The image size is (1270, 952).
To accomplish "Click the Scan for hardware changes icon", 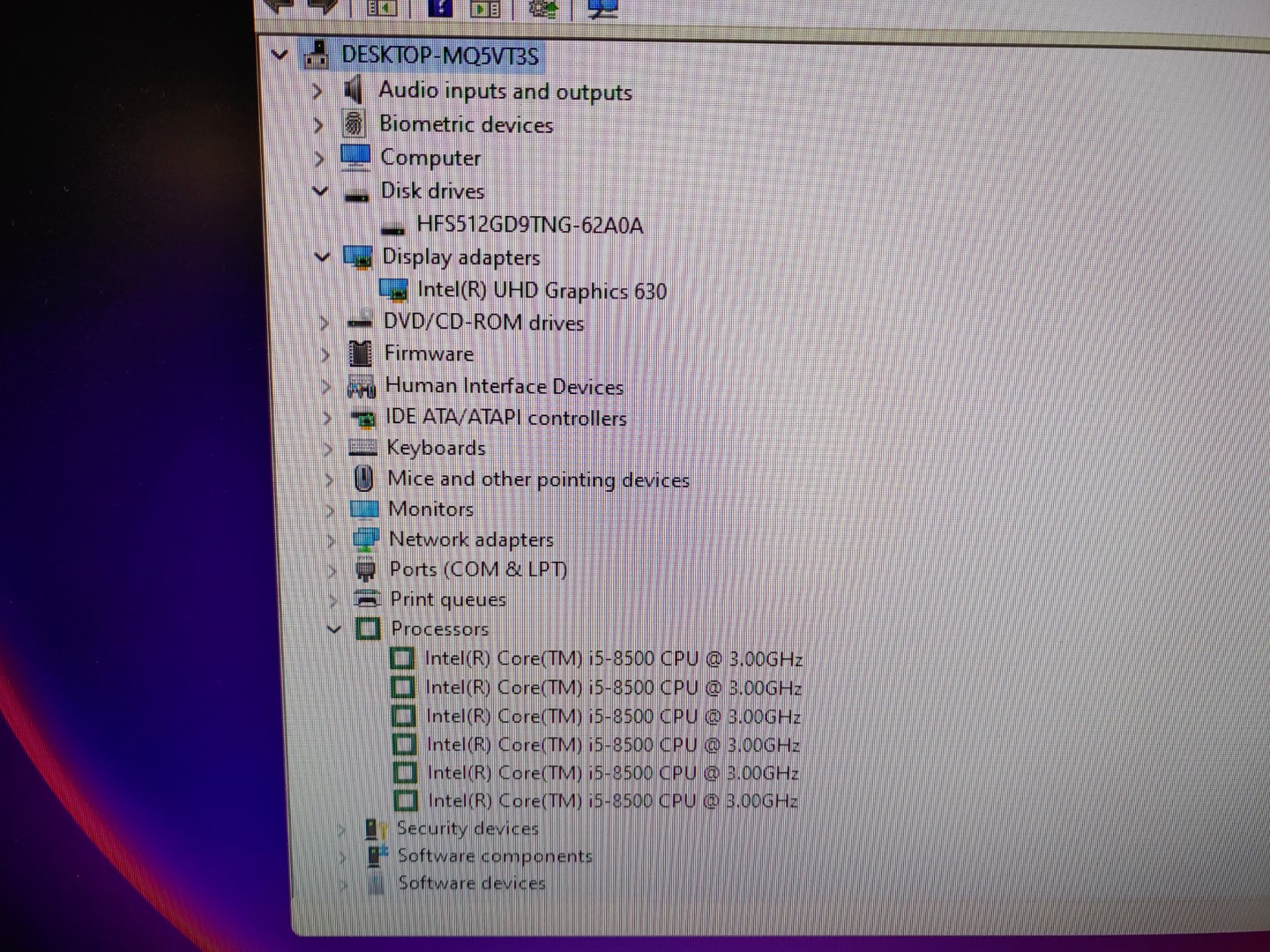I will tap(602, 9).
